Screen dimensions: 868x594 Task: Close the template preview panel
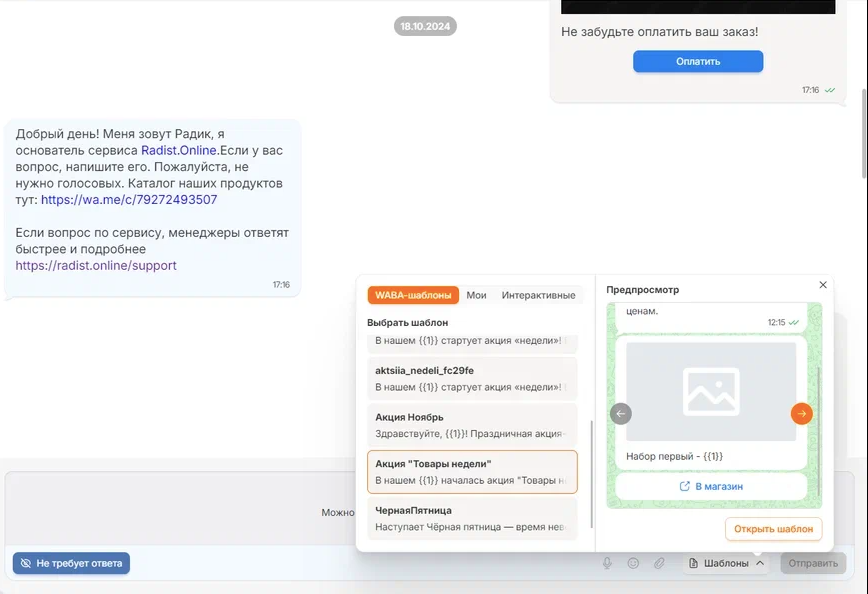click(x=823, y=285)
